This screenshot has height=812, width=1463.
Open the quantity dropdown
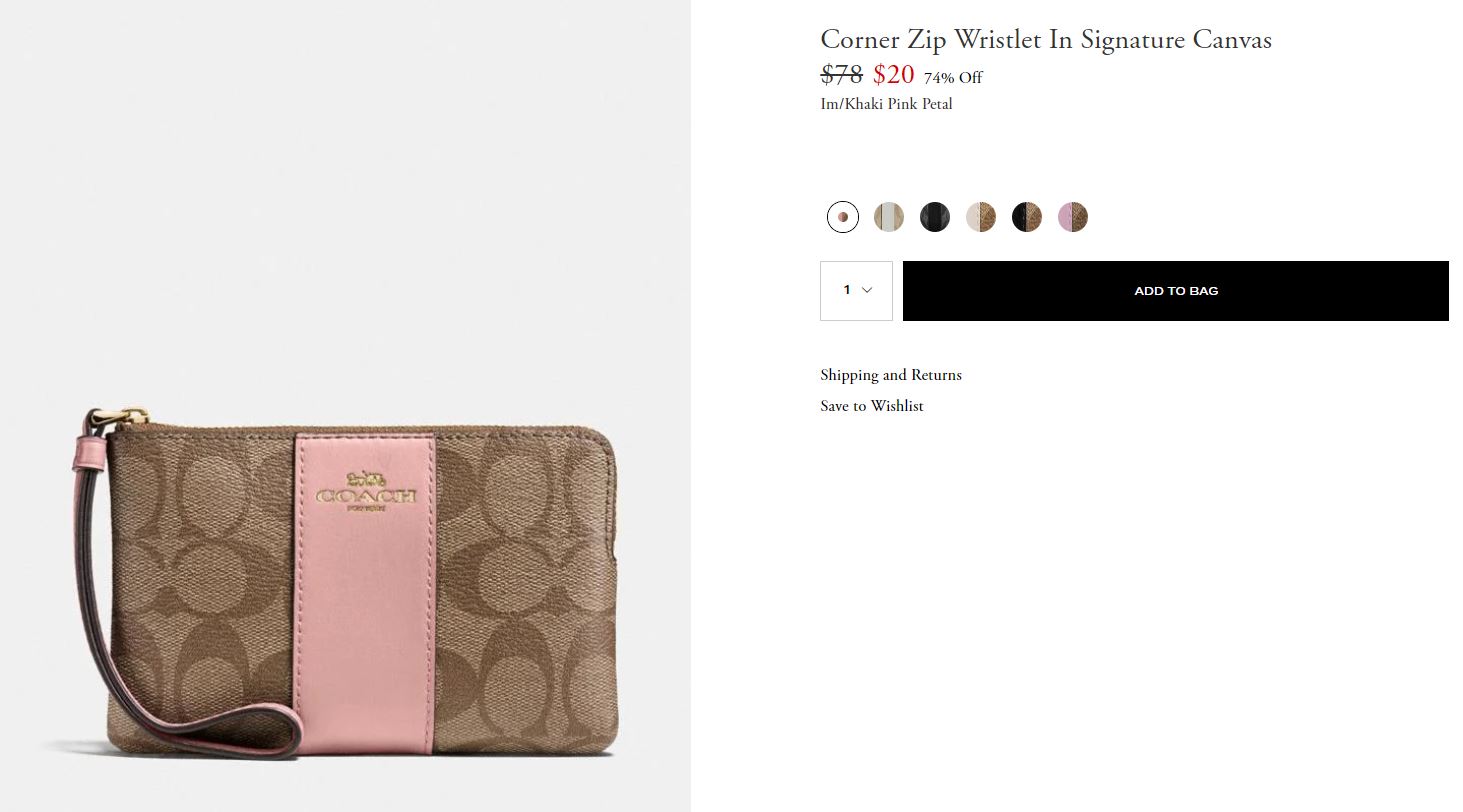point(856,290)
